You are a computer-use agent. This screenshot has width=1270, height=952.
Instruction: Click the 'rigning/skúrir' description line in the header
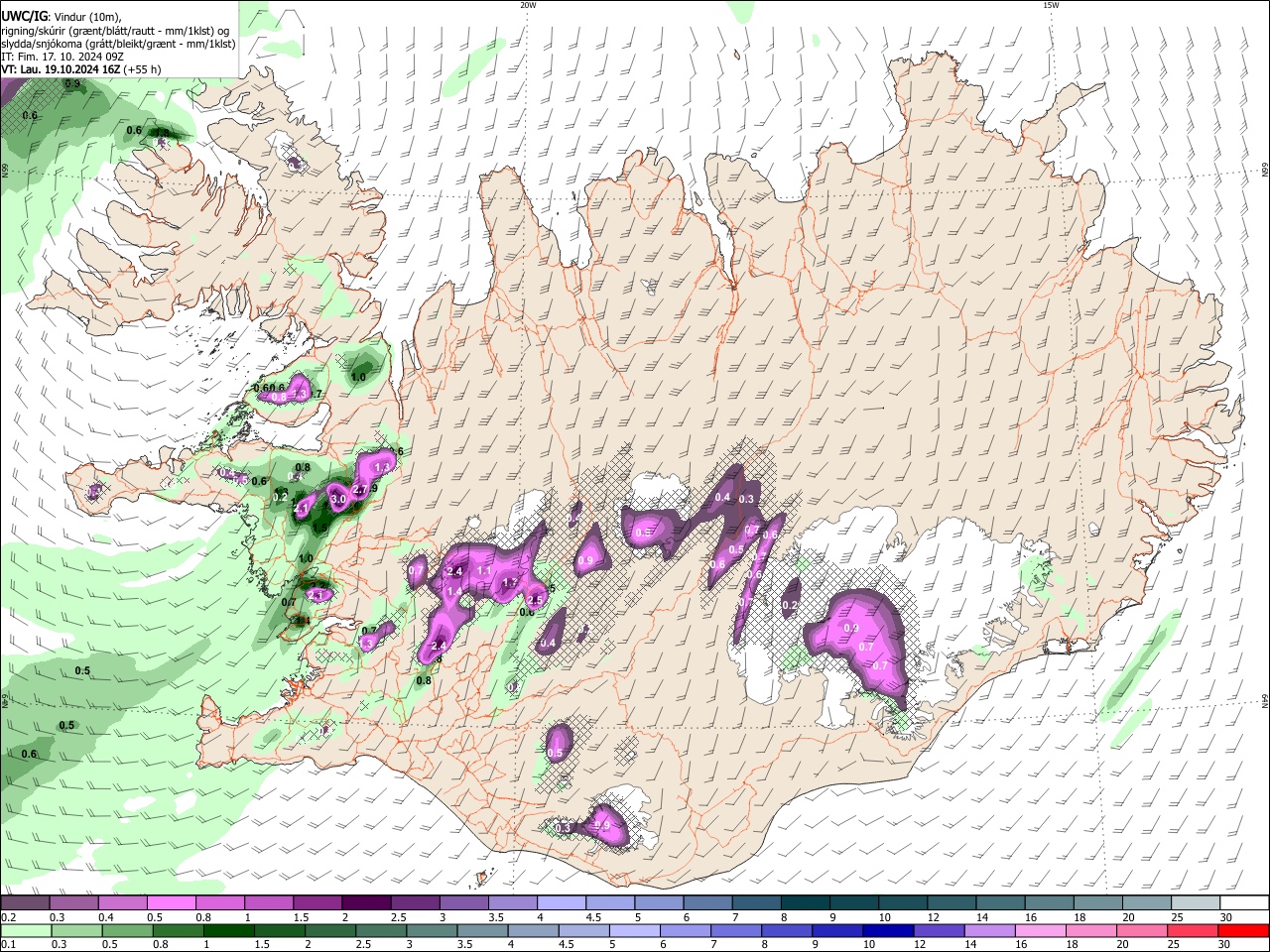pyautogui.click(x=115, y=31)
